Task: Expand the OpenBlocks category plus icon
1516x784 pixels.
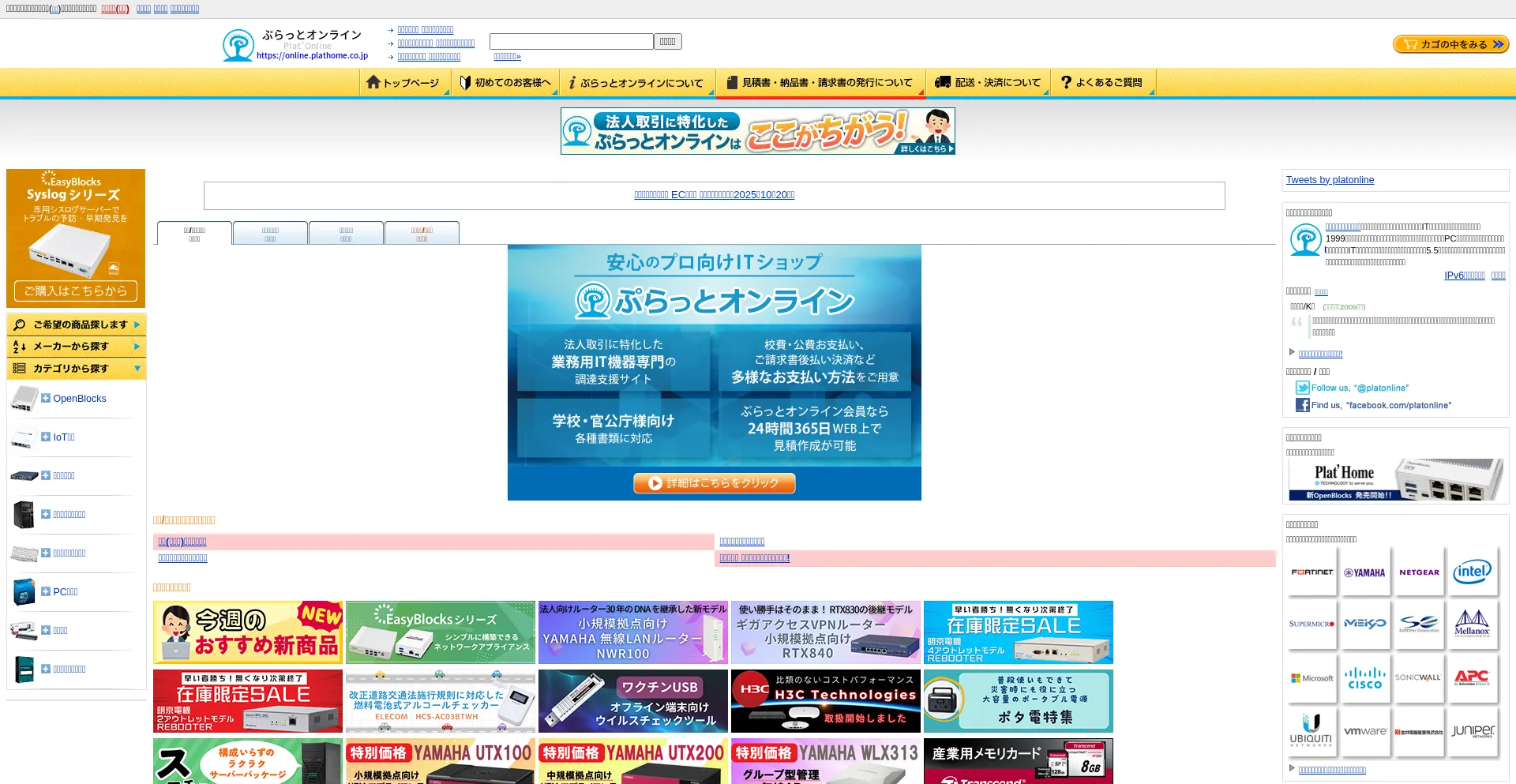Action: 46,398
